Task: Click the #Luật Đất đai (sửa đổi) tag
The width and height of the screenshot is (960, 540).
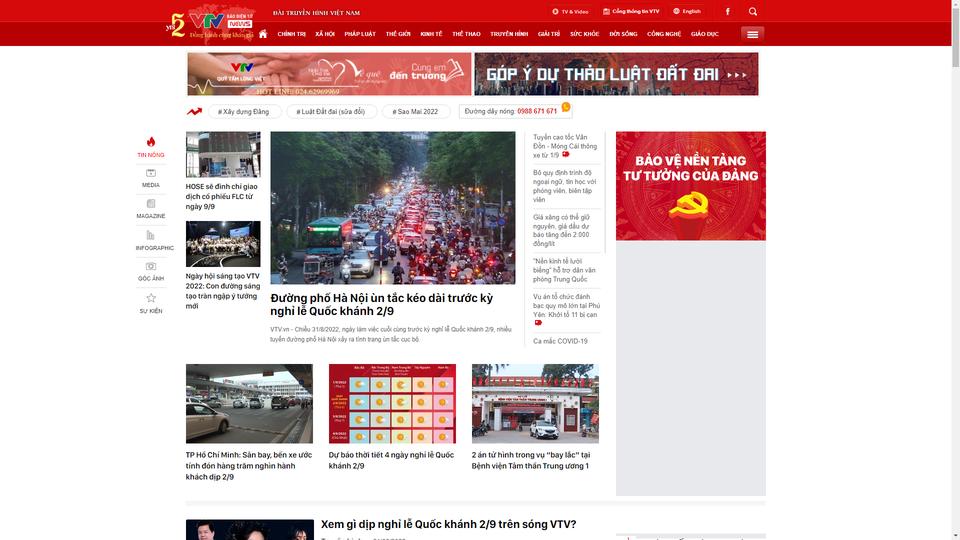Action: click(x=331, y=111)
